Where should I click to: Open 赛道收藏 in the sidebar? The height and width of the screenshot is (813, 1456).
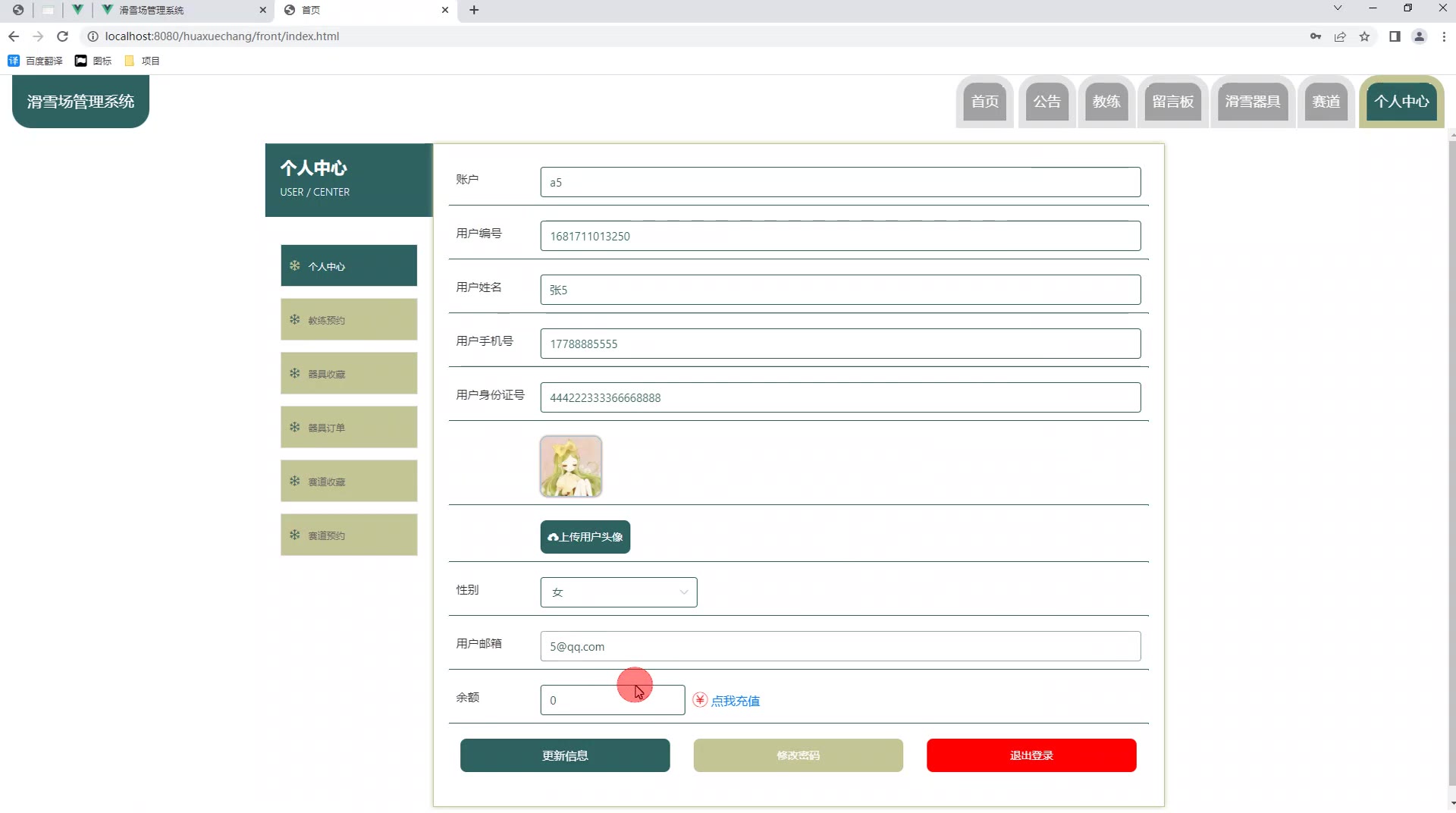(349, 481)
